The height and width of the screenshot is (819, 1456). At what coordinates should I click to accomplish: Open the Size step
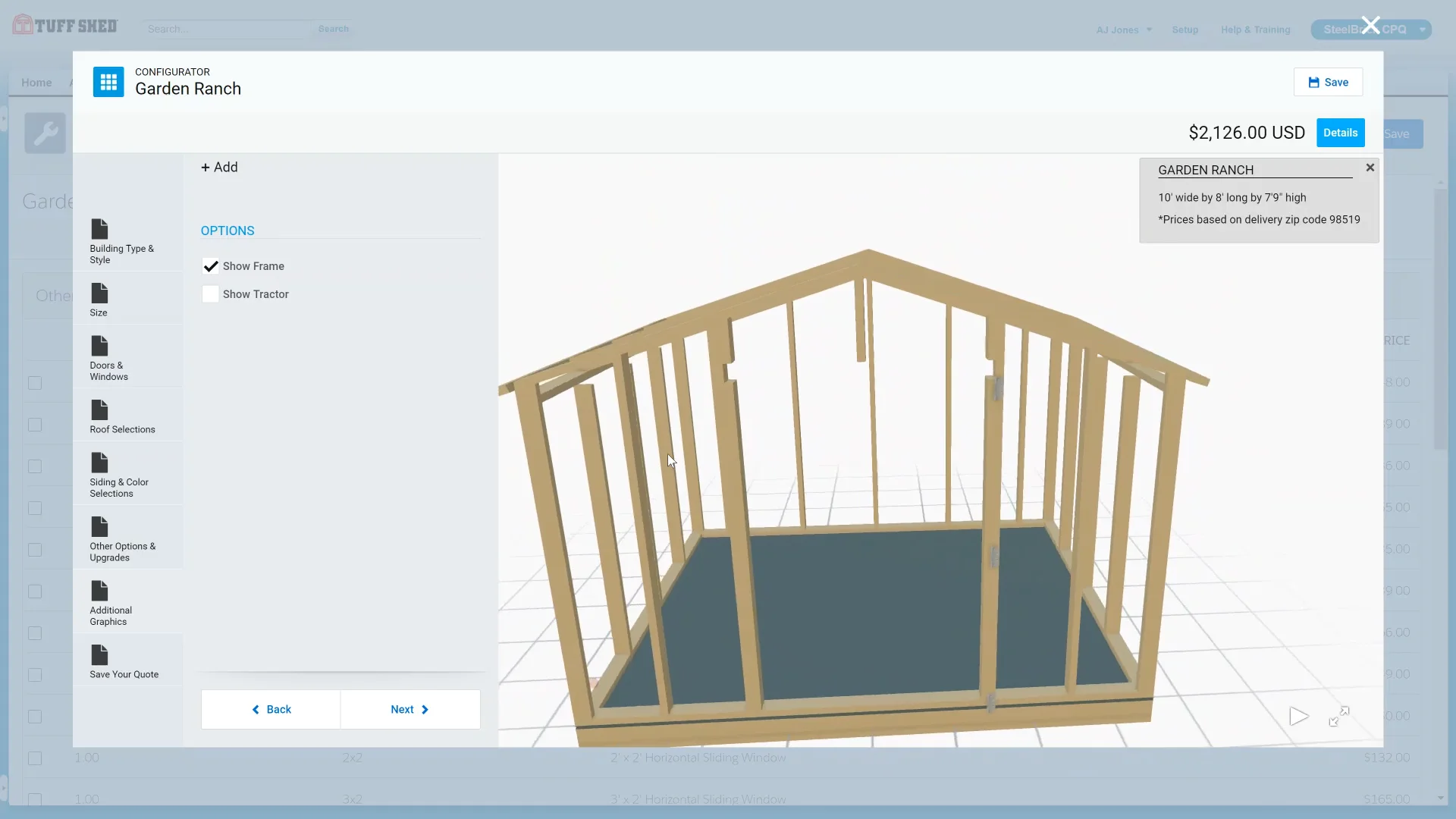(127, 300)
